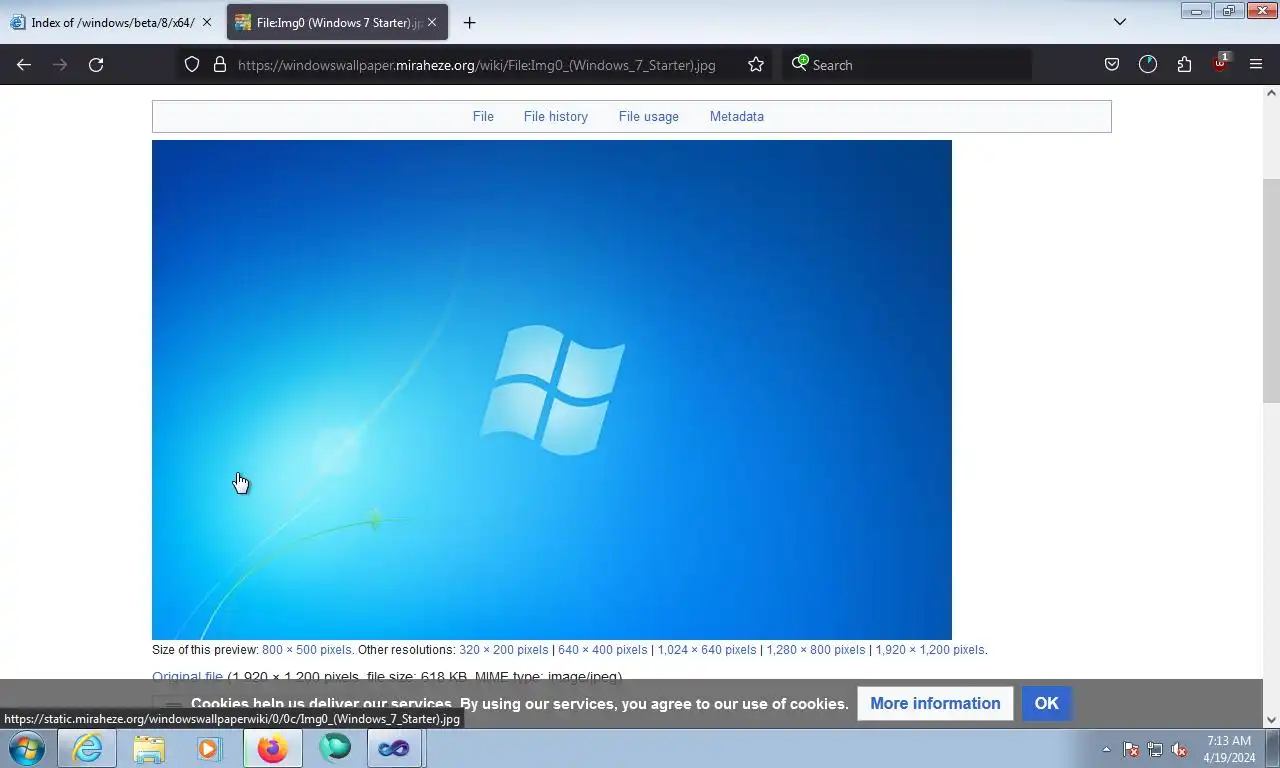Click the page vertical scrollbar thumb
This screenshot has width=1280, height=768.
point(1271,290)
